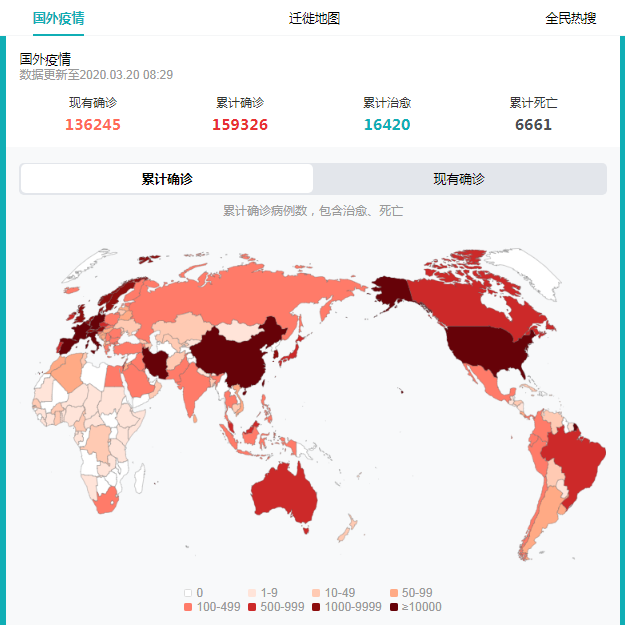Select Mongolia on the world map

point(239,332)
